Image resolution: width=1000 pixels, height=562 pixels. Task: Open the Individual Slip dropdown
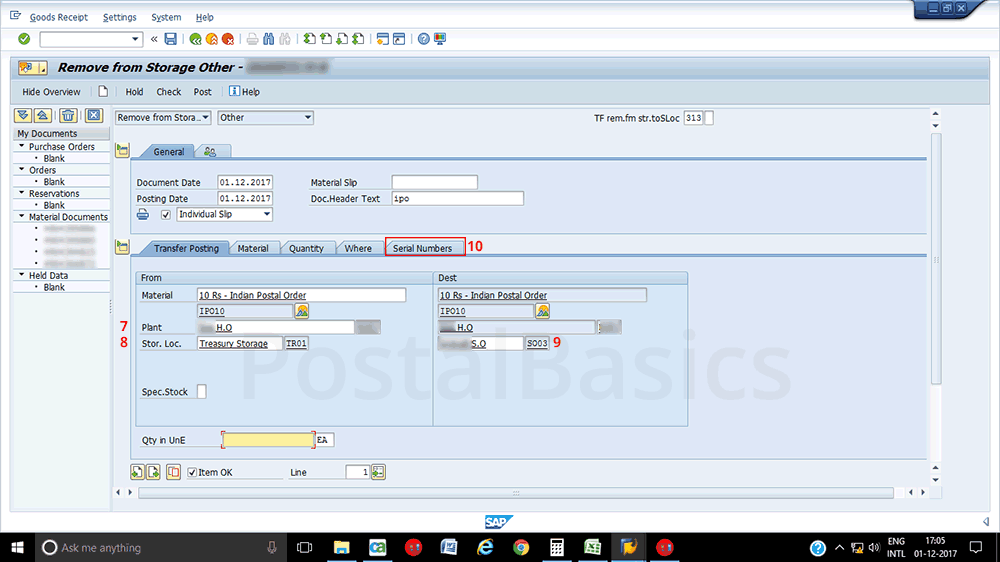point(266,215)
